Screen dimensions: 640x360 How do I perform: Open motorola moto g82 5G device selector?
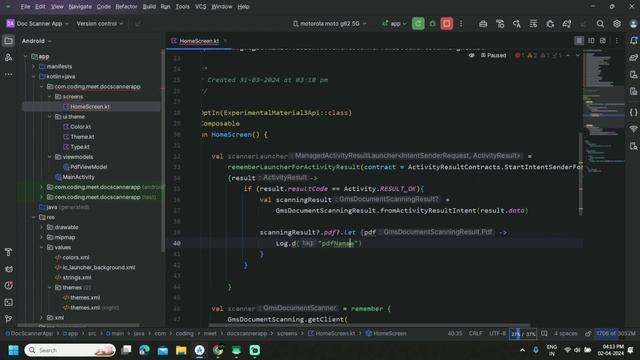pos(329,24)
